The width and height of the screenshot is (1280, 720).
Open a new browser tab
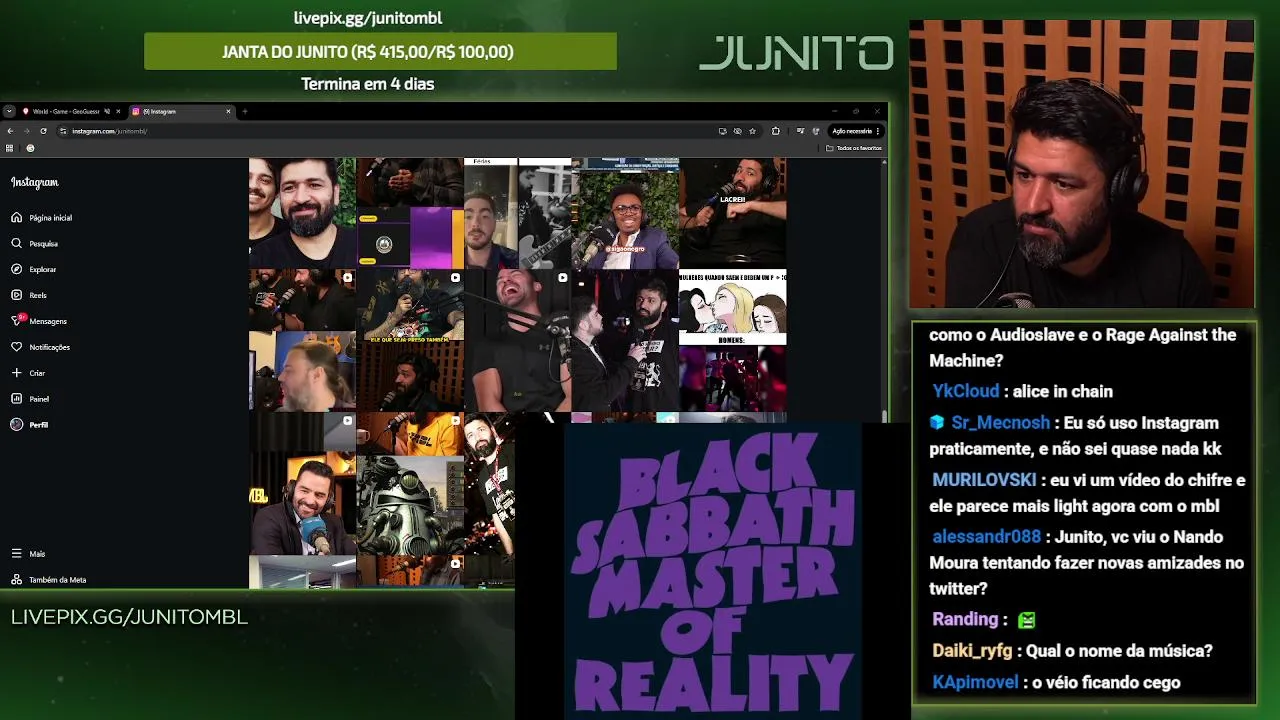pyautogui.click(x=244, y=111)
